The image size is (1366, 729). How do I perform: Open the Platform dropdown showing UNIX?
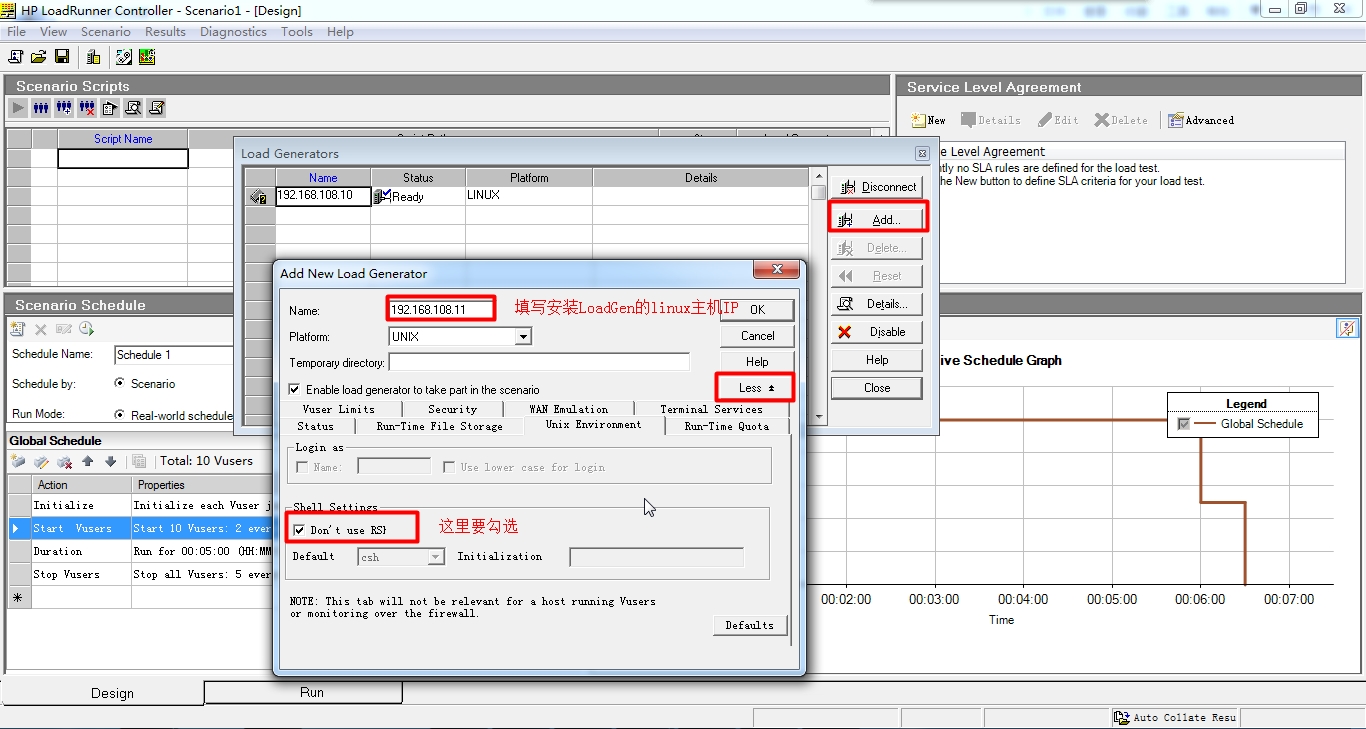[523, 337]
